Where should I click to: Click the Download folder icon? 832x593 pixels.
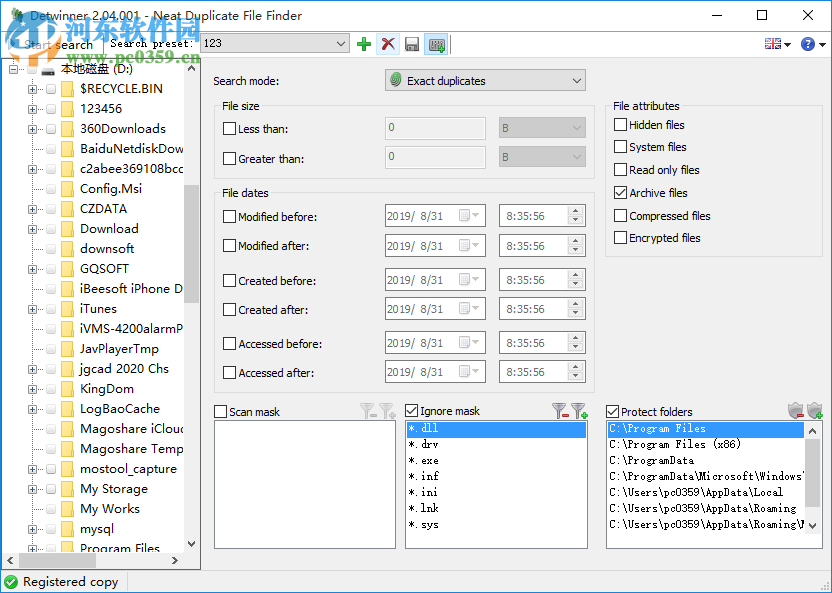click(67, 229)
